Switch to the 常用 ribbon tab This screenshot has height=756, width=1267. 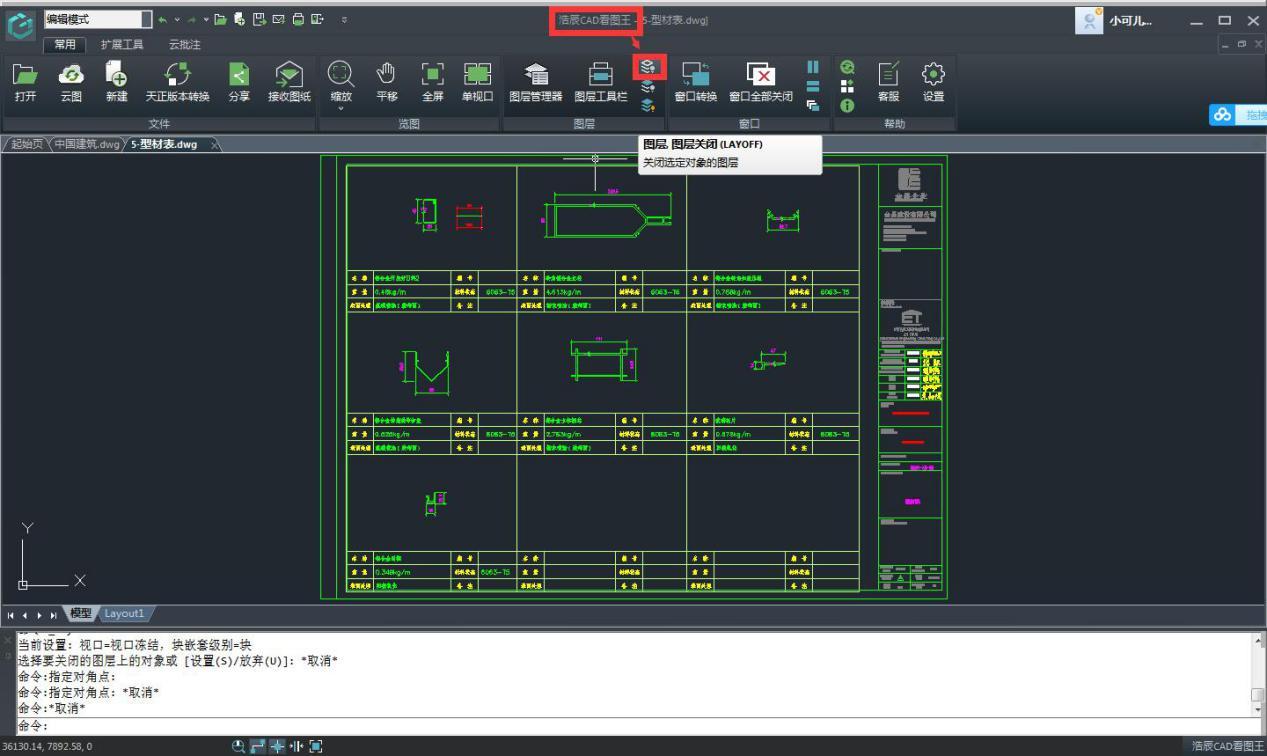[65, 44]
